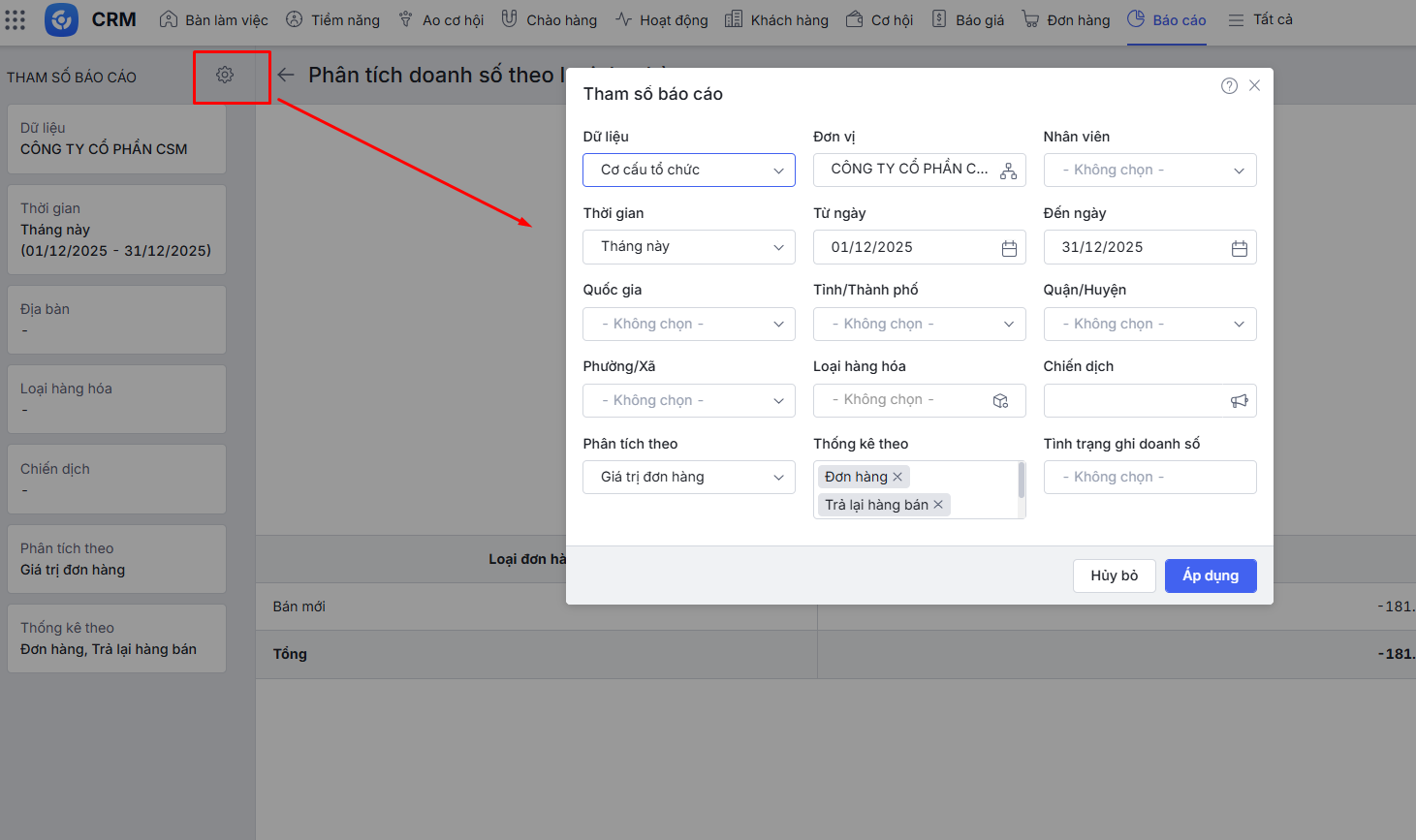Click the Tất cả hamburger icon
Image resolution: width=1416 pixels, height=840 pixels.
[x=1236, y=20]
